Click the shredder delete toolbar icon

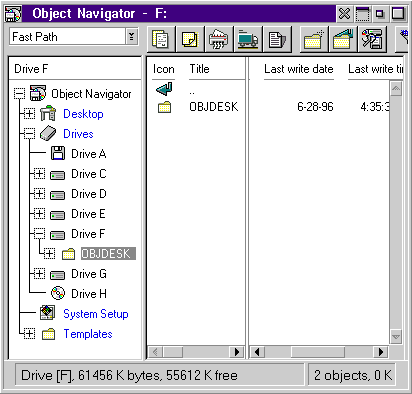click(218, 39)
